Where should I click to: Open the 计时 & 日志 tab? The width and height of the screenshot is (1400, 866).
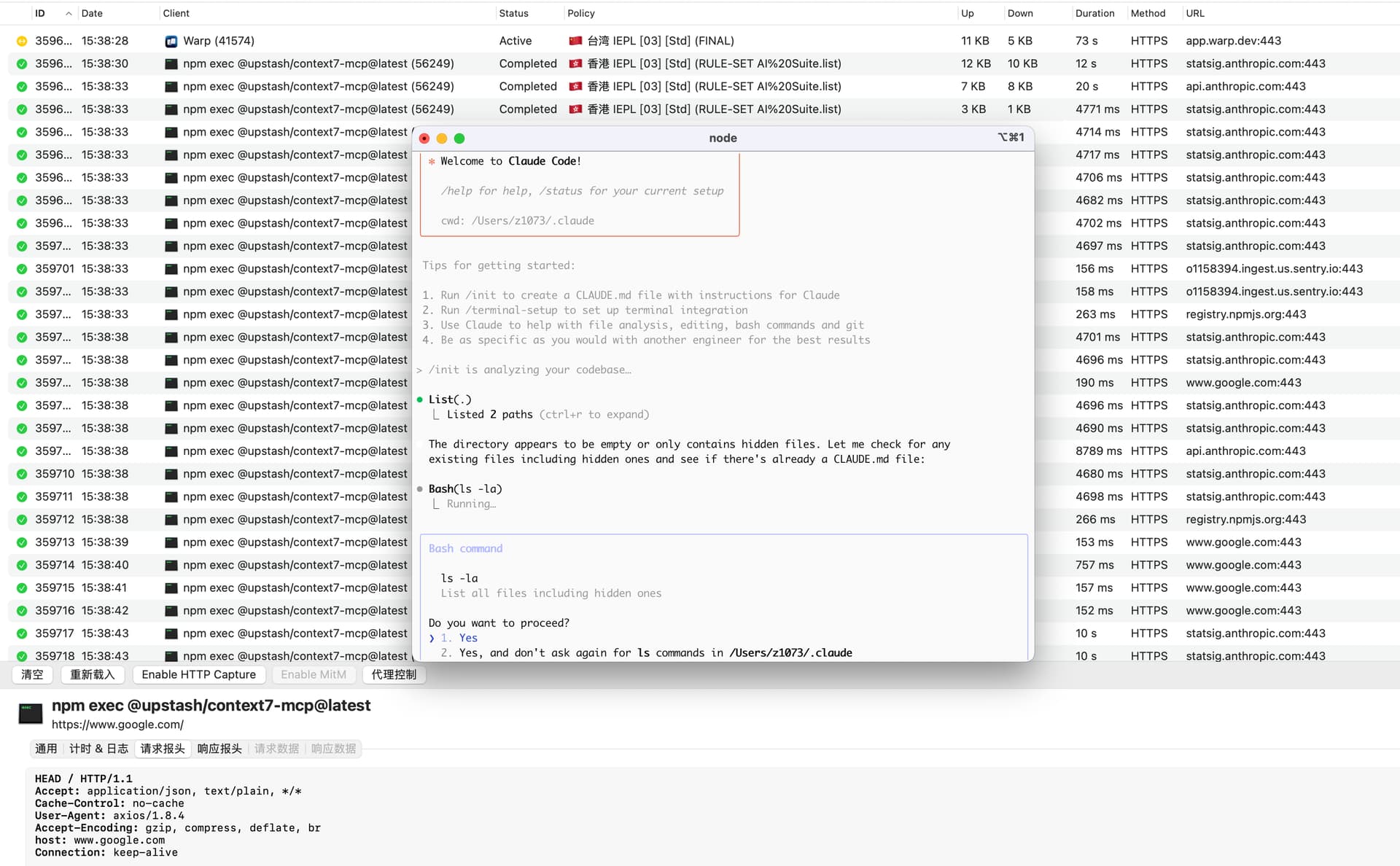(x=98, y=749)
